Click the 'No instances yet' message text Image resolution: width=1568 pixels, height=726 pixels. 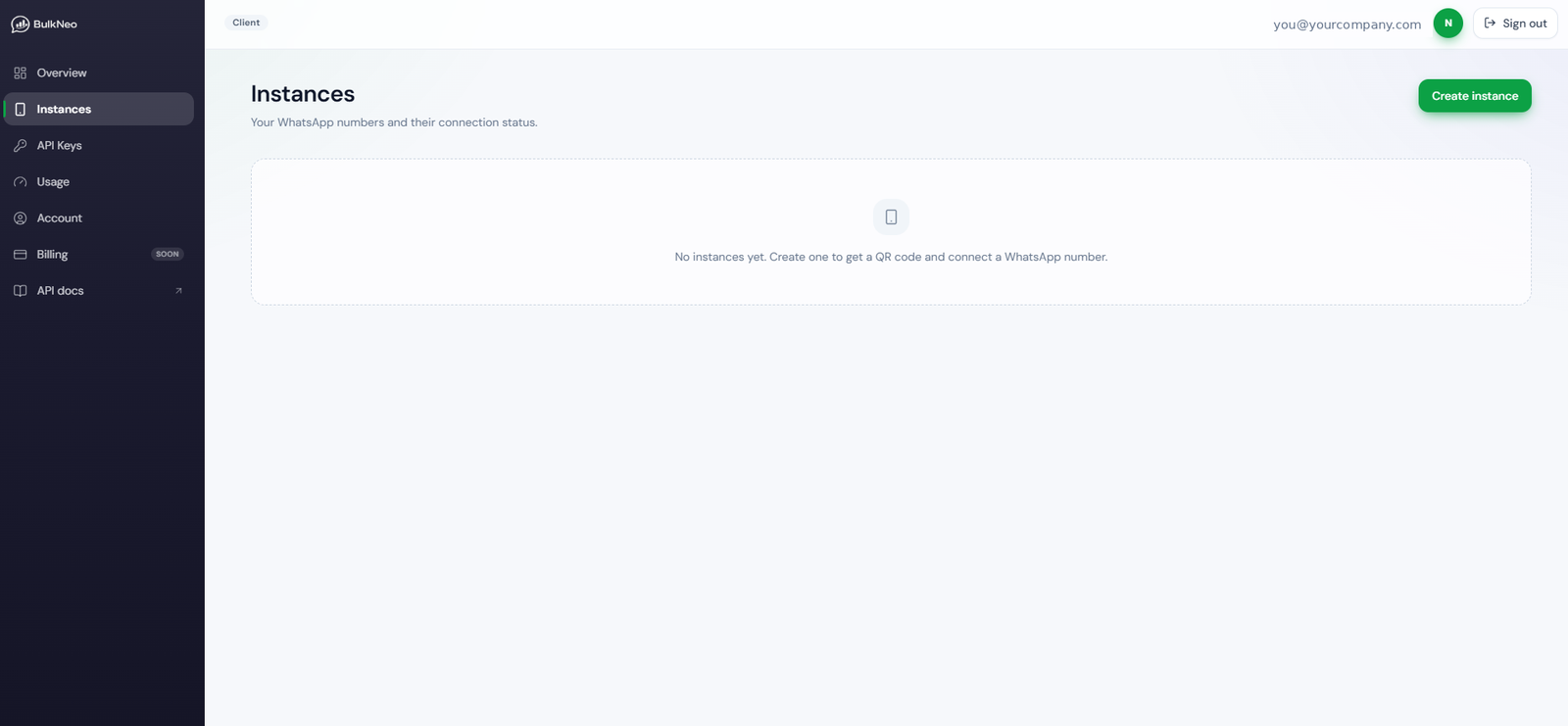(891, 257)
